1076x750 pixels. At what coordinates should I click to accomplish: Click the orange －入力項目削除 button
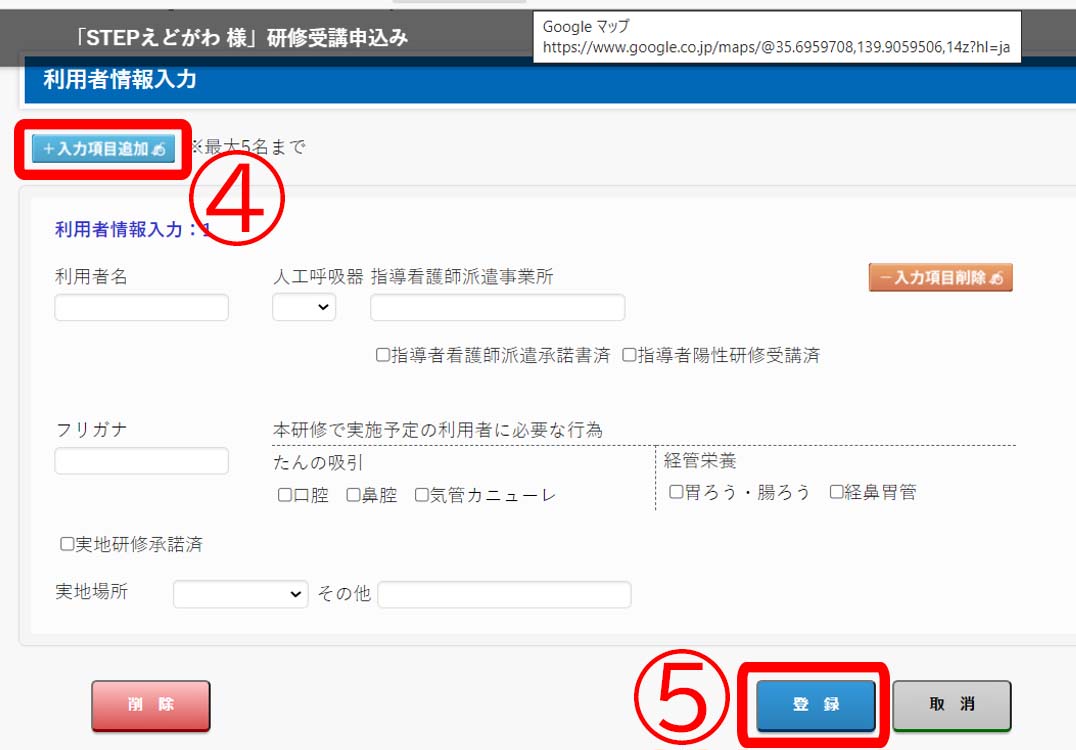click(x=940, y=277)
